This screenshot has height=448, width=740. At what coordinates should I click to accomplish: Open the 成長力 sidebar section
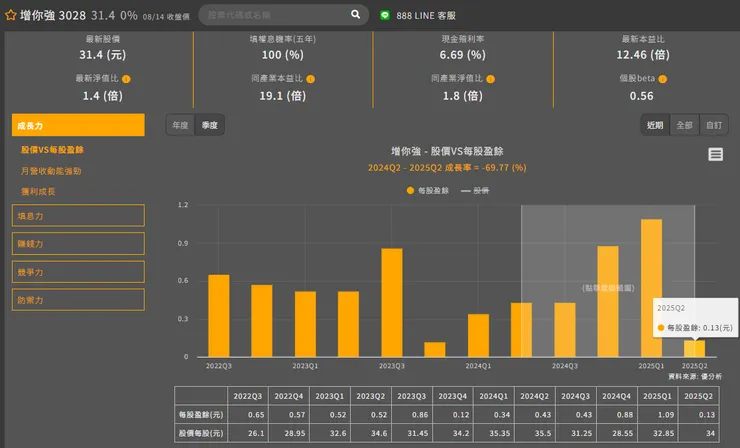pyautogui.click(x=78, y=125)
